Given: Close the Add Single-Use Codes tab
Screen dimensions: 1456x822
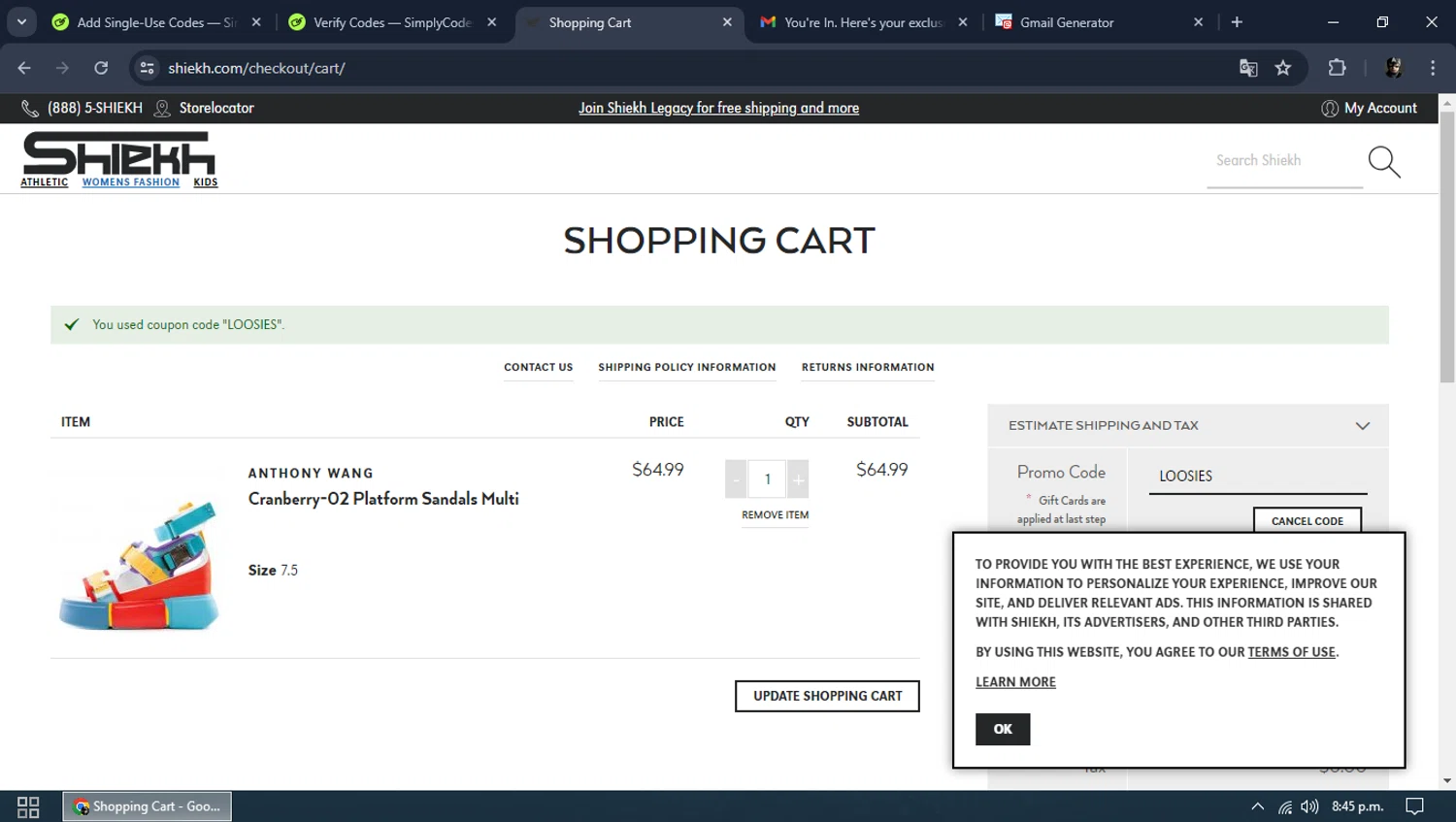Looking at the screenshot, I should (x=256, y=22).
